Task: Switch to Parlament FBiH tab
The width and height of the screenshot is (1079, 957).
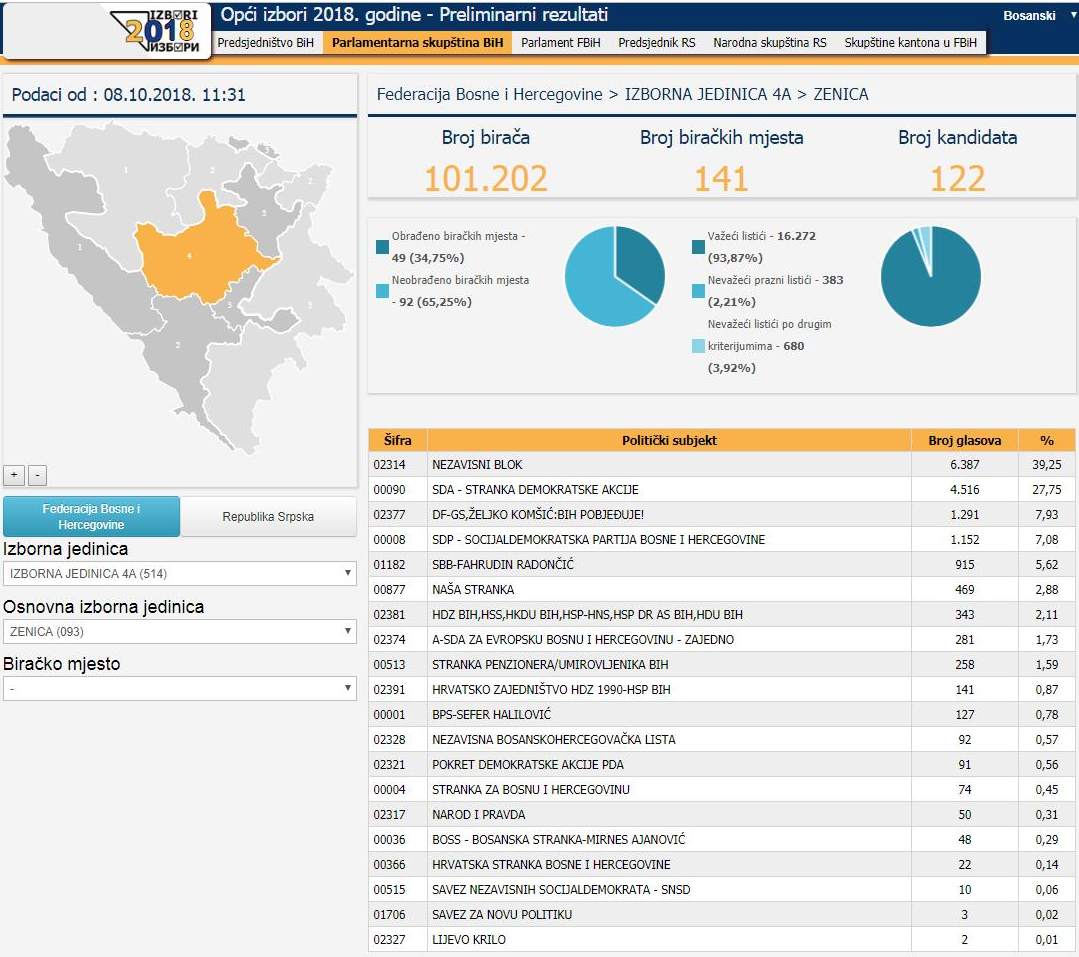Action: click(560, 43)
